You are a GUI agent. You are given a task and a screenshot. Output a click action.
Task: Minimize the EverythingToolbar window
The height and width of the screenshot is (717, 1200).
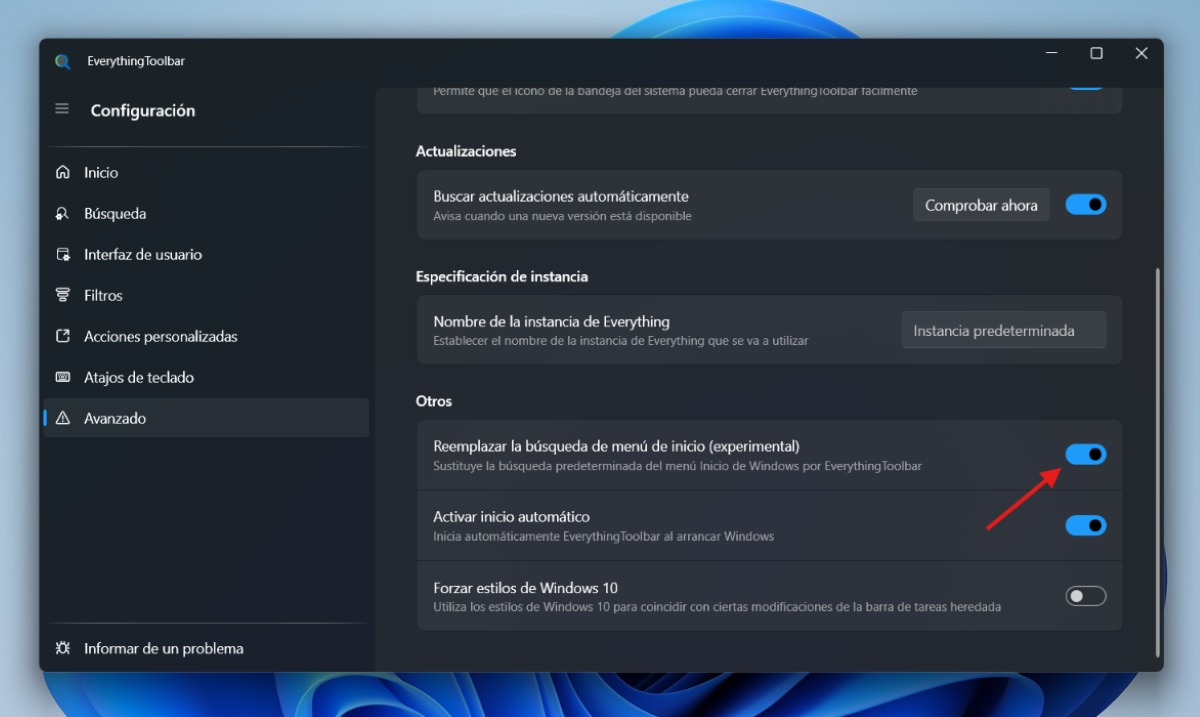pyautogui.click(x=1052, y=53)
